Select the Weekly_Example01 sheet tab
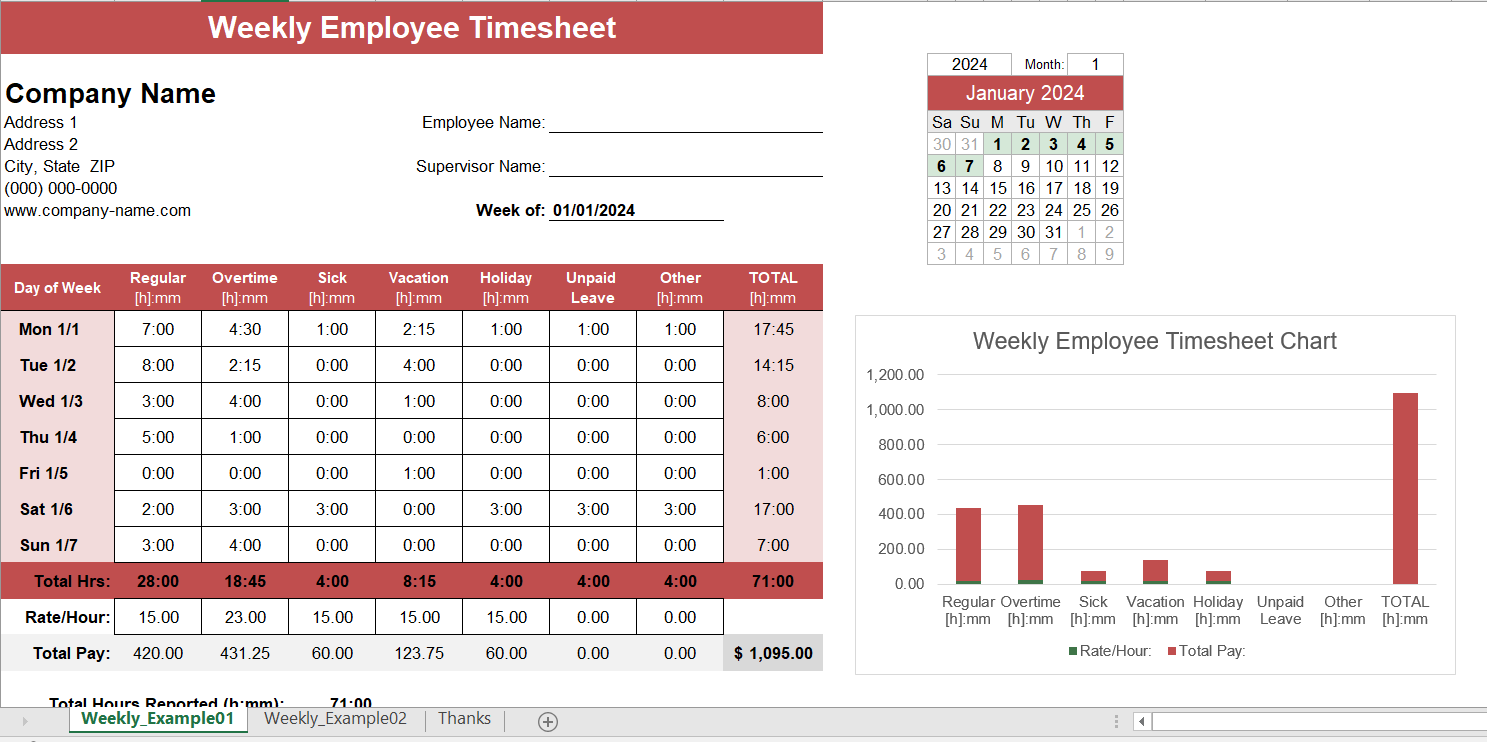The width and height of the screenshot is (1487, 742). 158,719
